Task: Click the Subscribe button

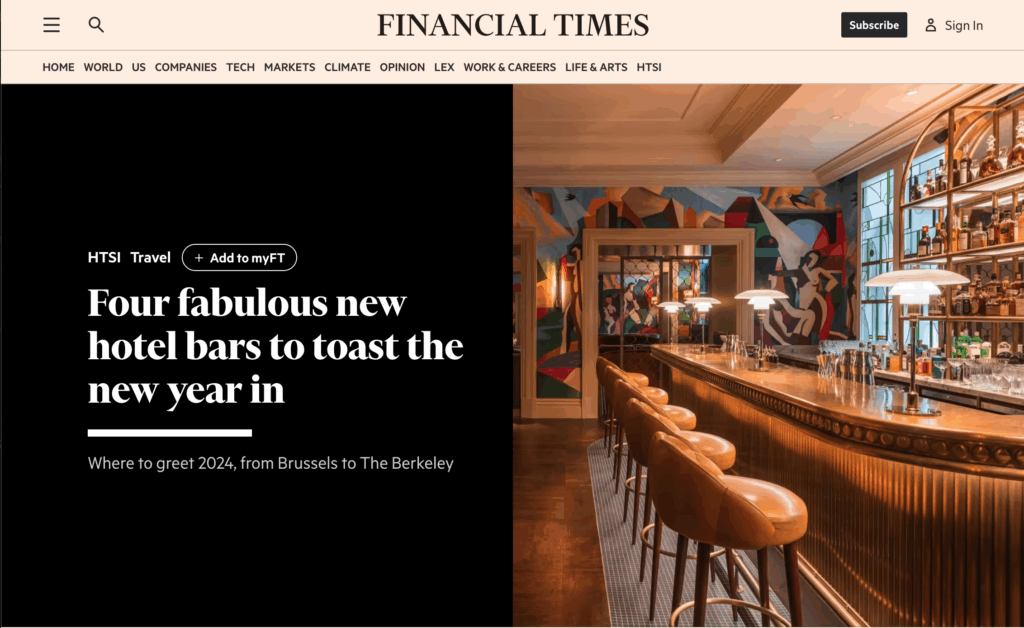Action: tap(874, 25)
